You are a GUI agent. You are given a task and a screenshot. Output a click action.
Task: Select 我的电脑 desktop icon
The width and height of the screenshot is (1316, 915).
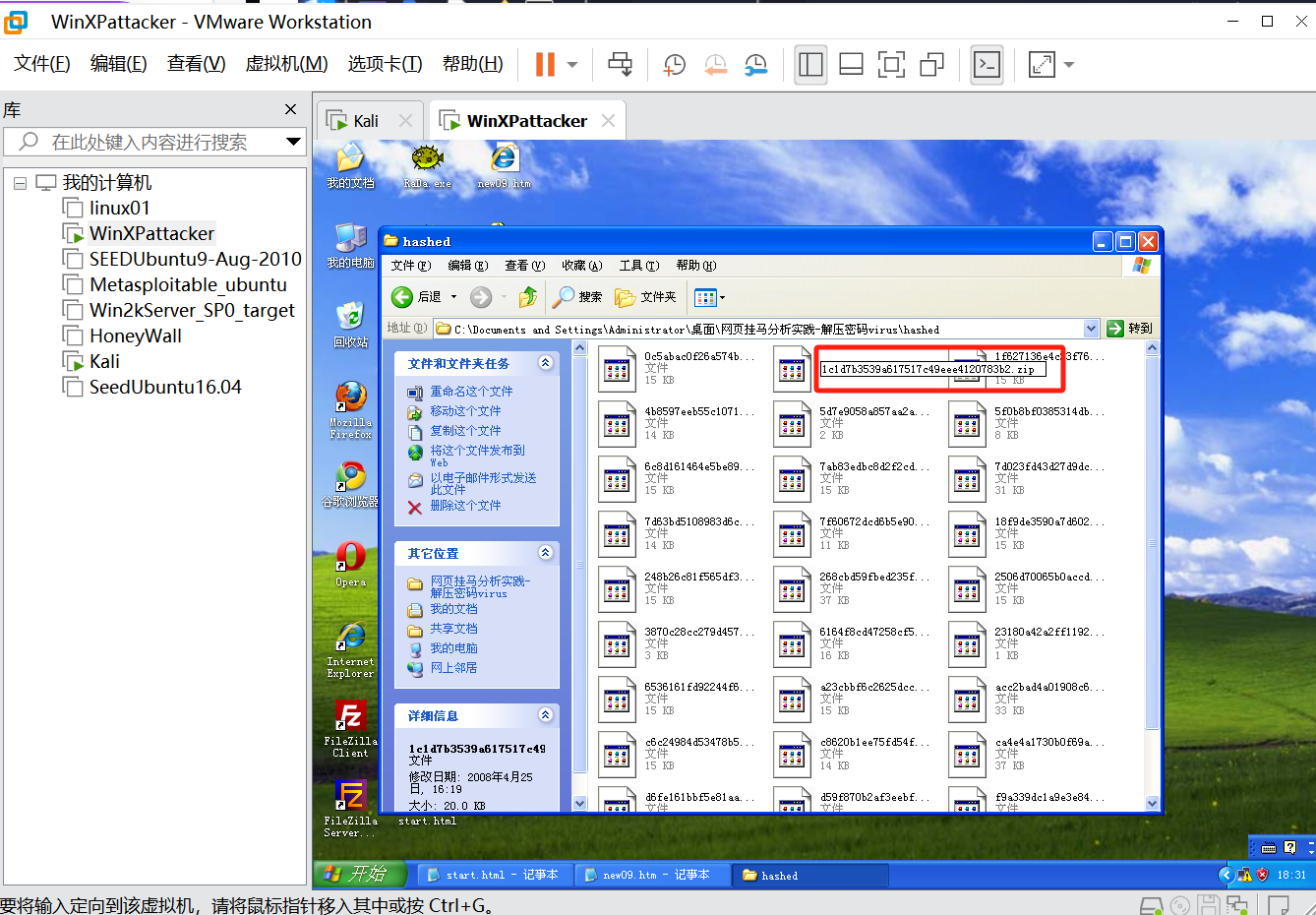[x=350, y=245]
